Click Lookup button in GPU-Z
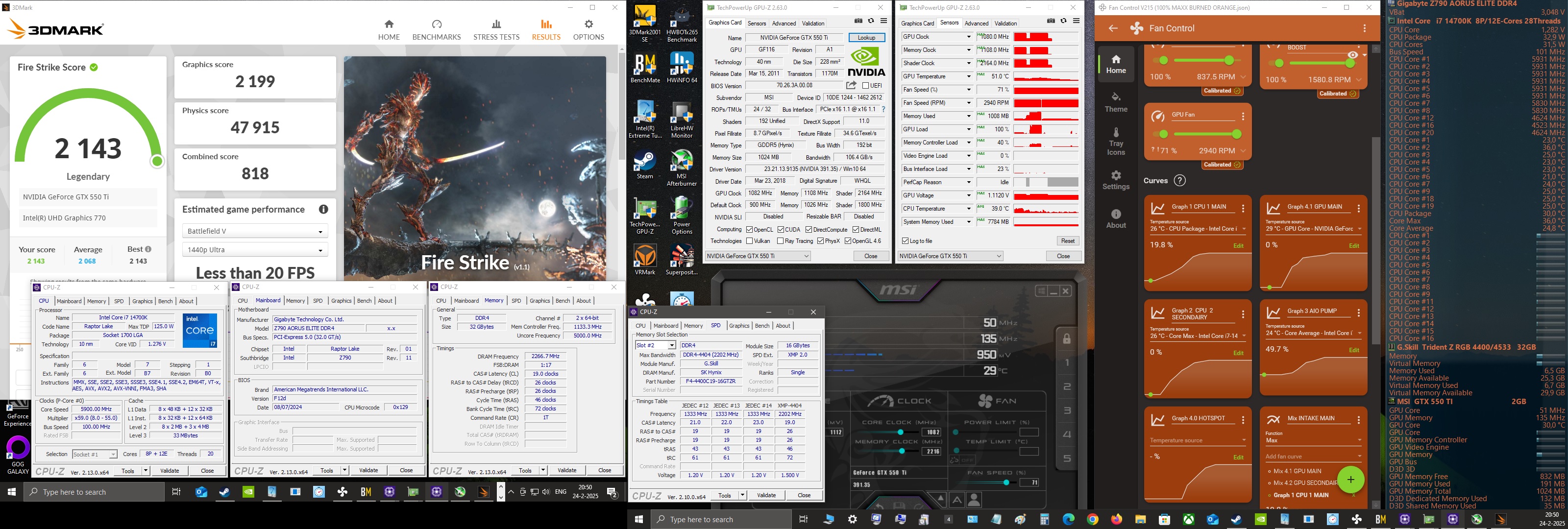Image resolution: width=1568 pixels, height=529 pixels. [x=866, y=37]
